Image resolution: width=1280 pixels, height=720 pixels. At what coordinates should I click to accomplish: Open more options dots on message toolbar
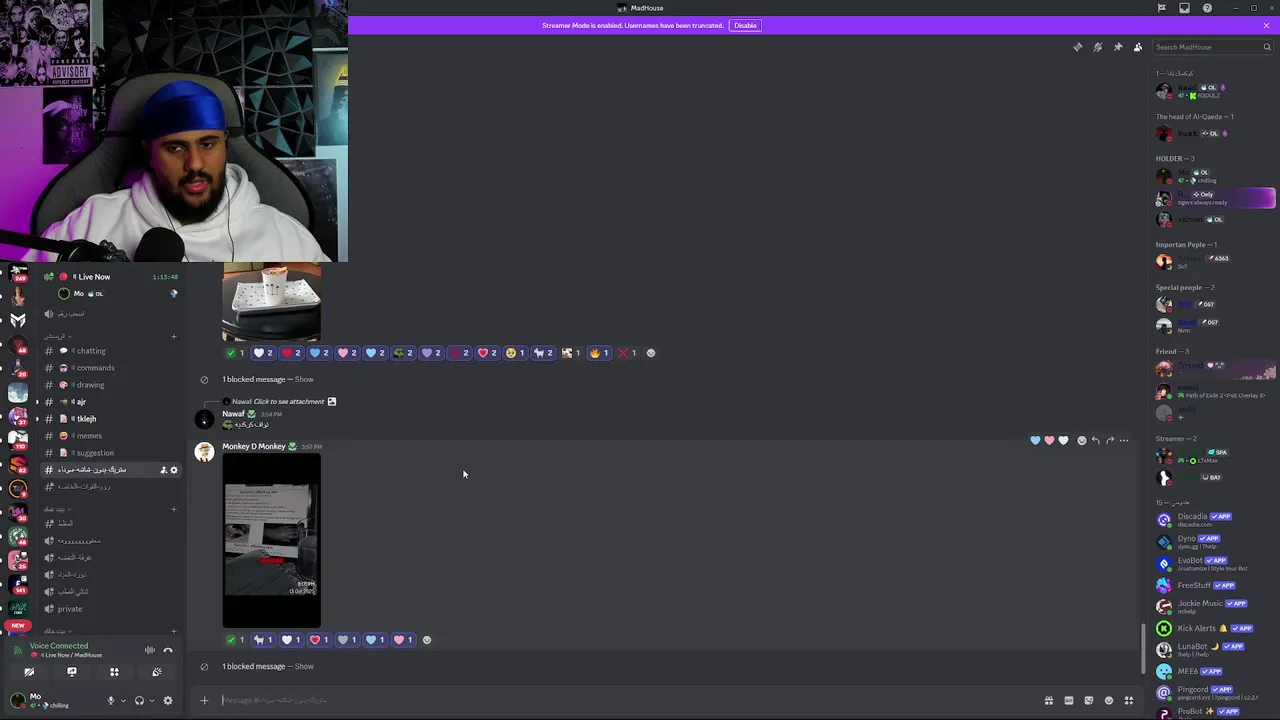[1124, 440]
